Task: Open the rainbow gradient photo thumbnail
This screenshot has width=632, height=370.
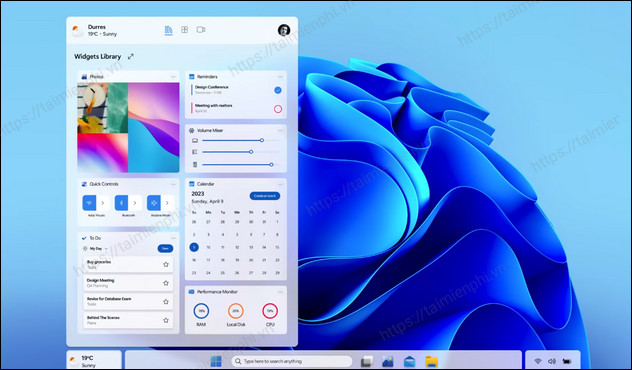Action: [x=102, y=153]
